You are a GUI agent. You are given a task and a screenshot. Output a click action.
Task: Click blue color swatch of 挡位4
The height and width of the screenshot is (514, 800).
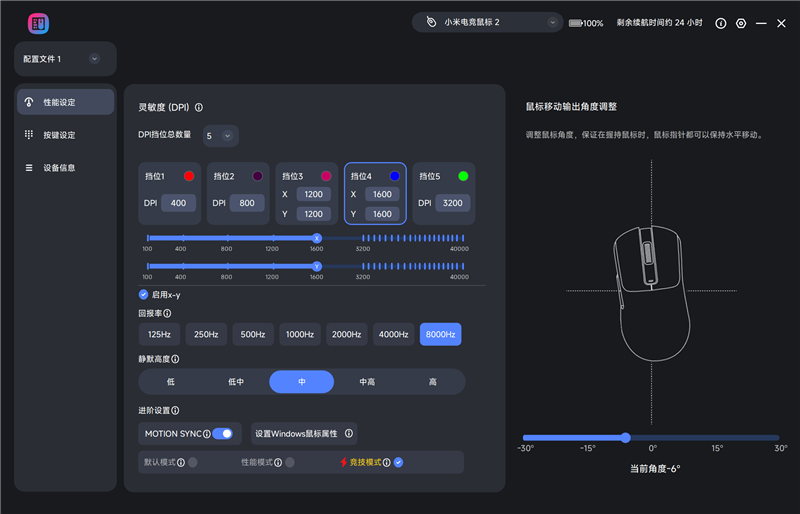[394, 176]
